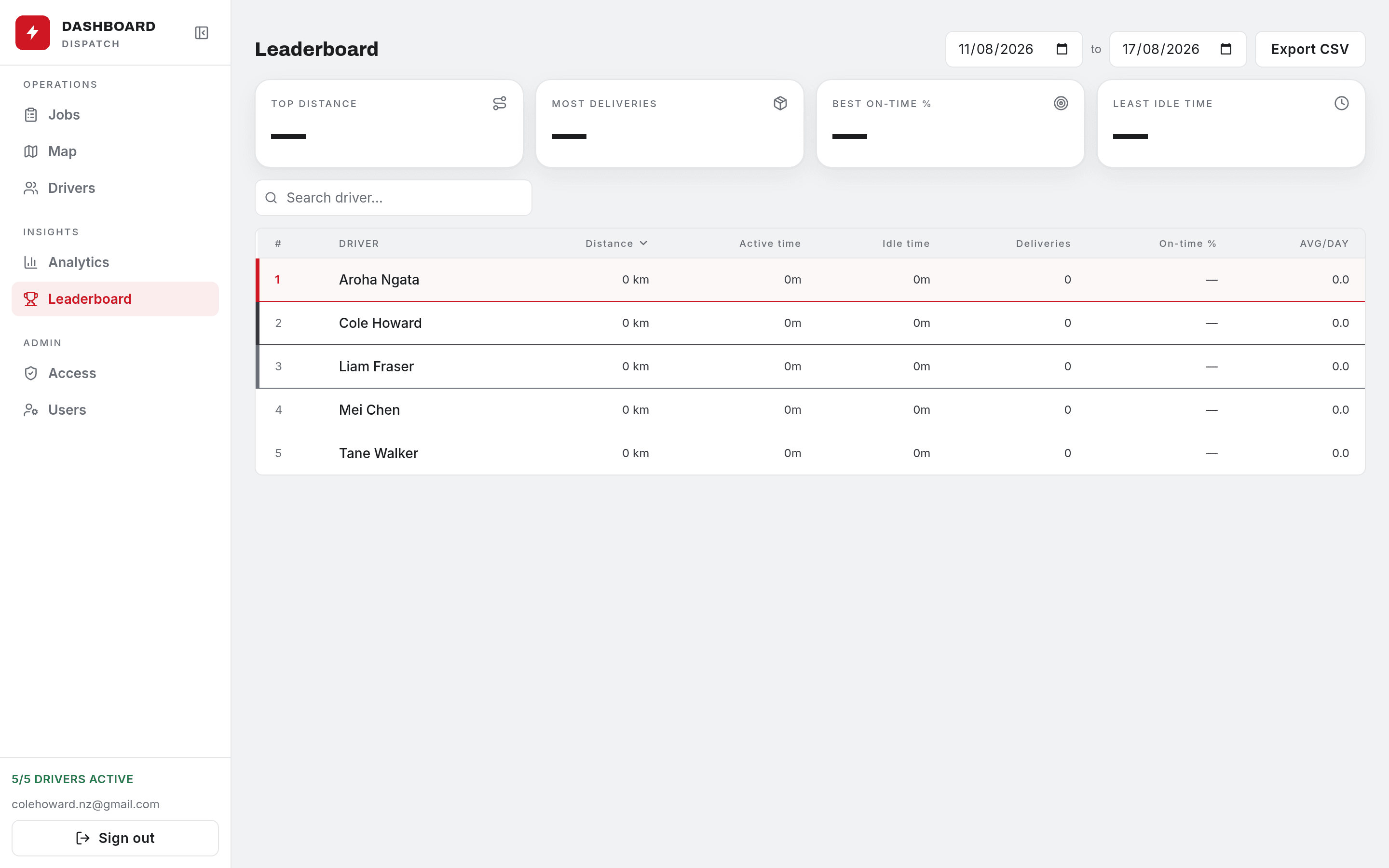Select driver Liam Fraser
This screenshot has width=1389, height=868.
click(x=376, y=366)
